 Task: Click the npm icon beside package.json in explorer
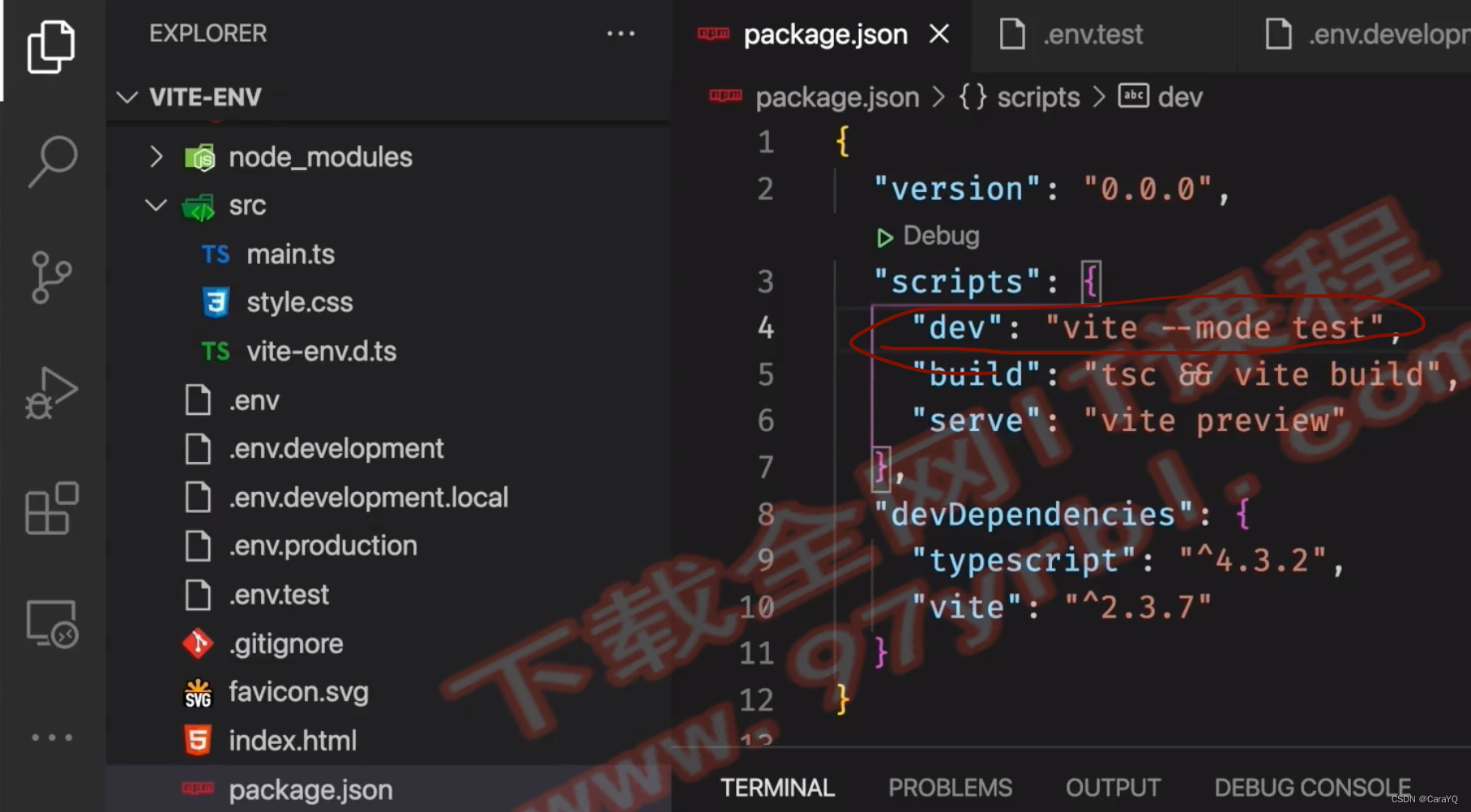[198, 788]
